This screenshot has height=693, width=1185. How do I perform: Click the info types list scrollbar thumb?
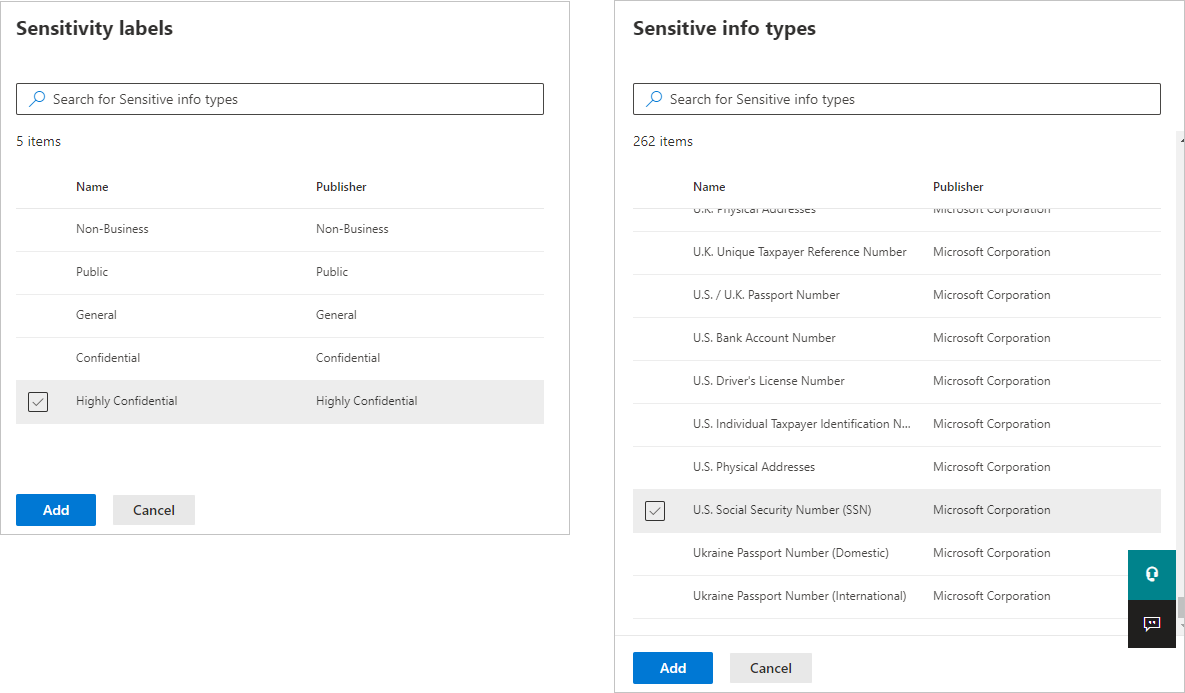click(x=1181, y=608)
